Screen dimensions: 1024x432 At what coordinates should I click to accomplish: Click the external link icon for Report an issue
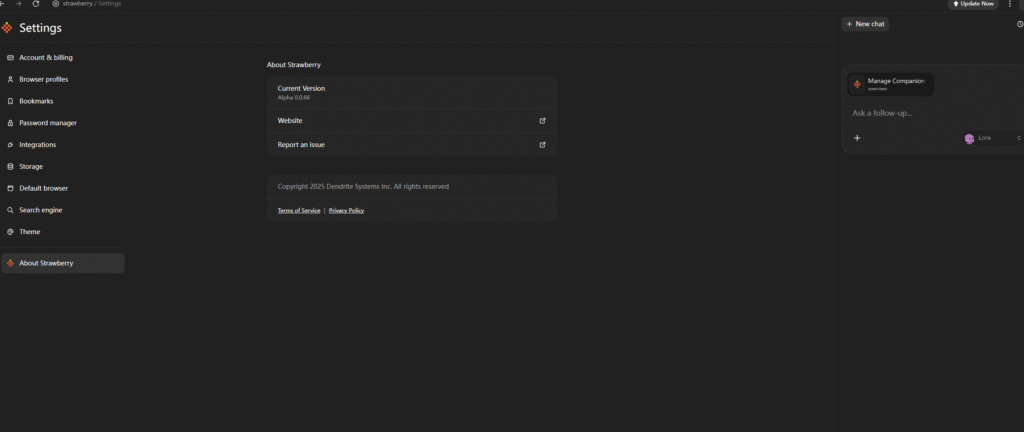pos(542,145)
